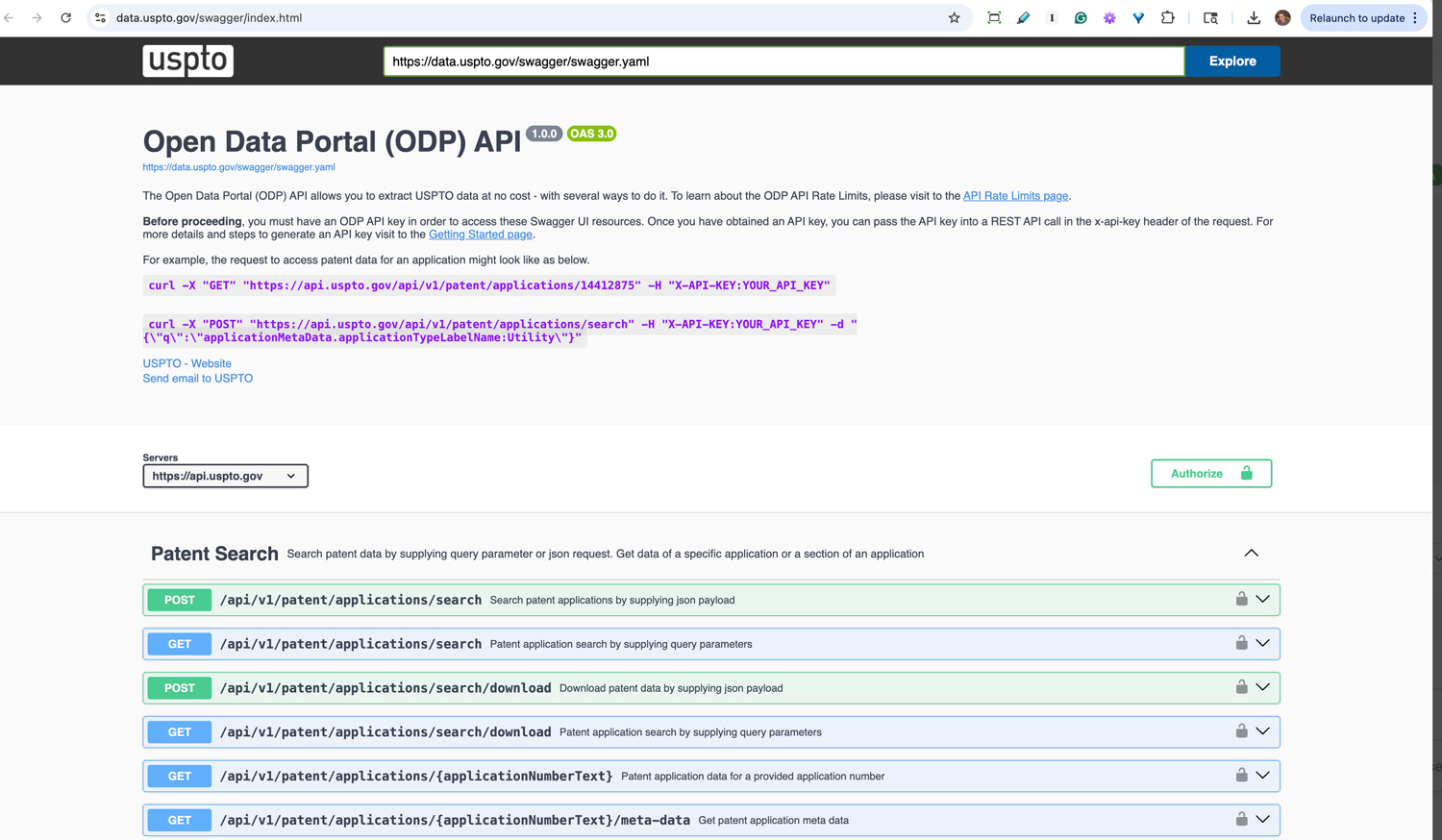Click the swagger.yaml URL input field

(783, 61)
